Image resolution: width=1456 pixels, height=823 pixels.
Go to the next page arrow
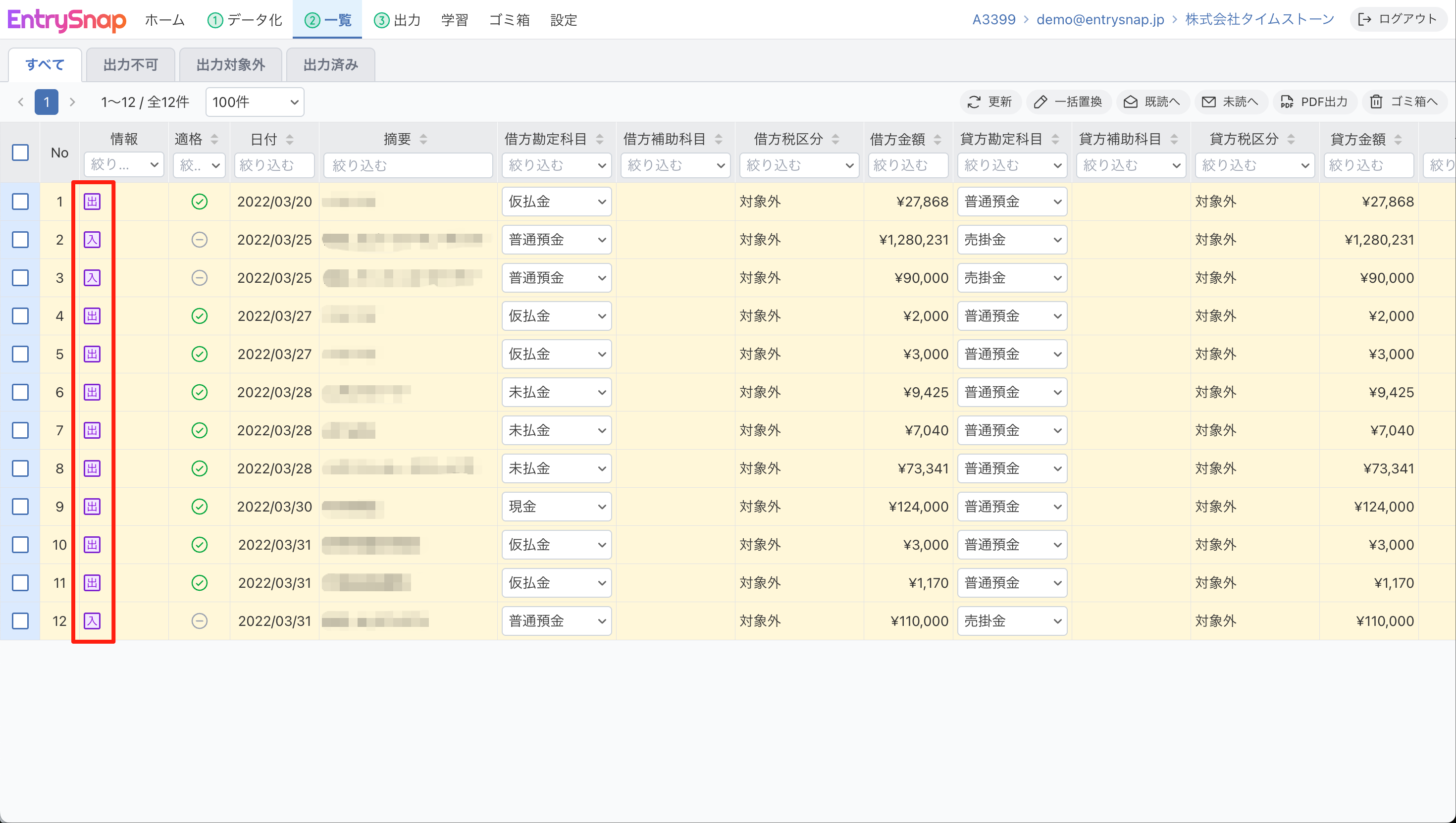pyautogui.click(x=72, y=103)
